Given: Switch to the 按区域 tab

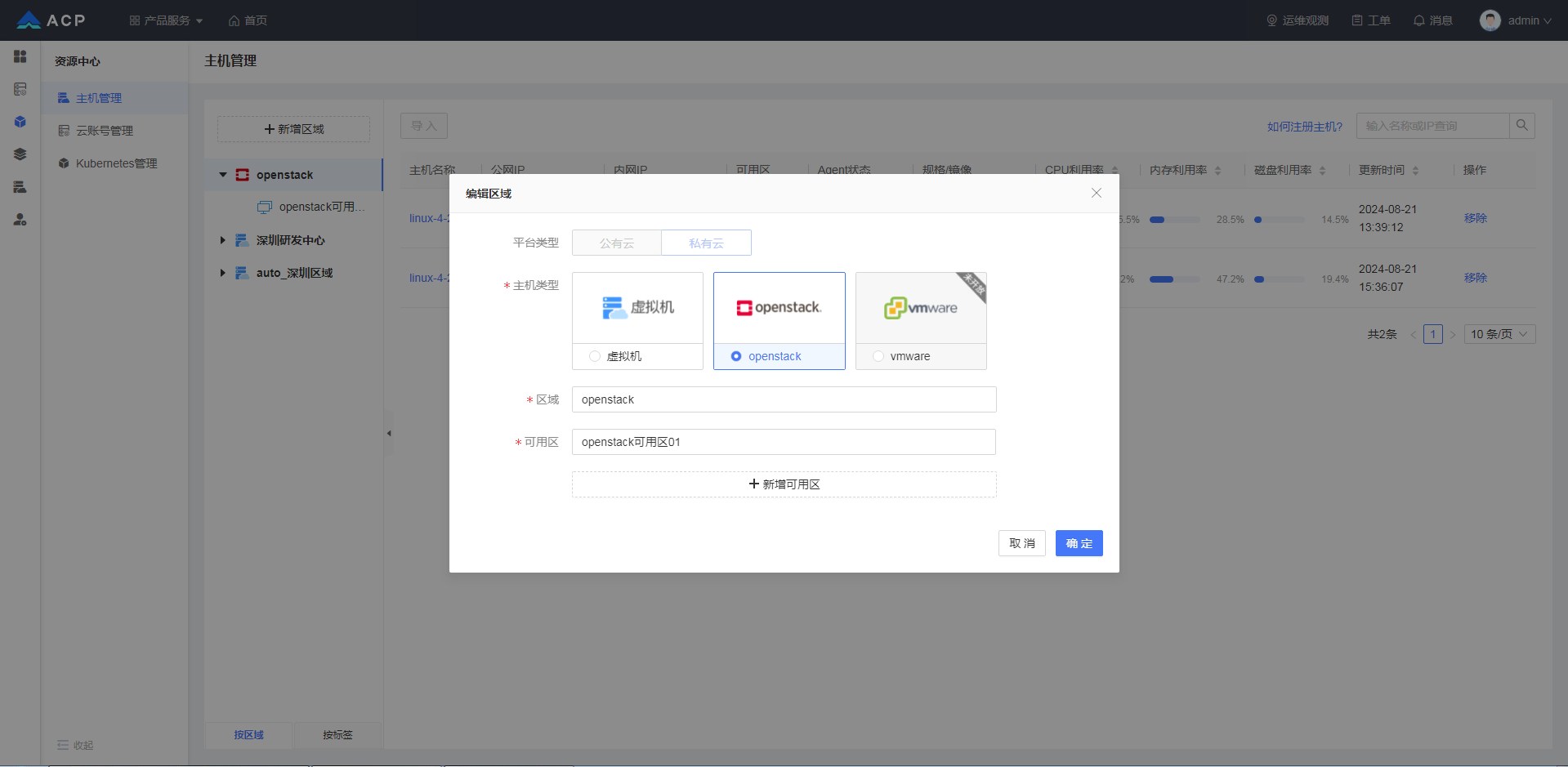Looking at the screenshot, I should [x=248, y=735].
